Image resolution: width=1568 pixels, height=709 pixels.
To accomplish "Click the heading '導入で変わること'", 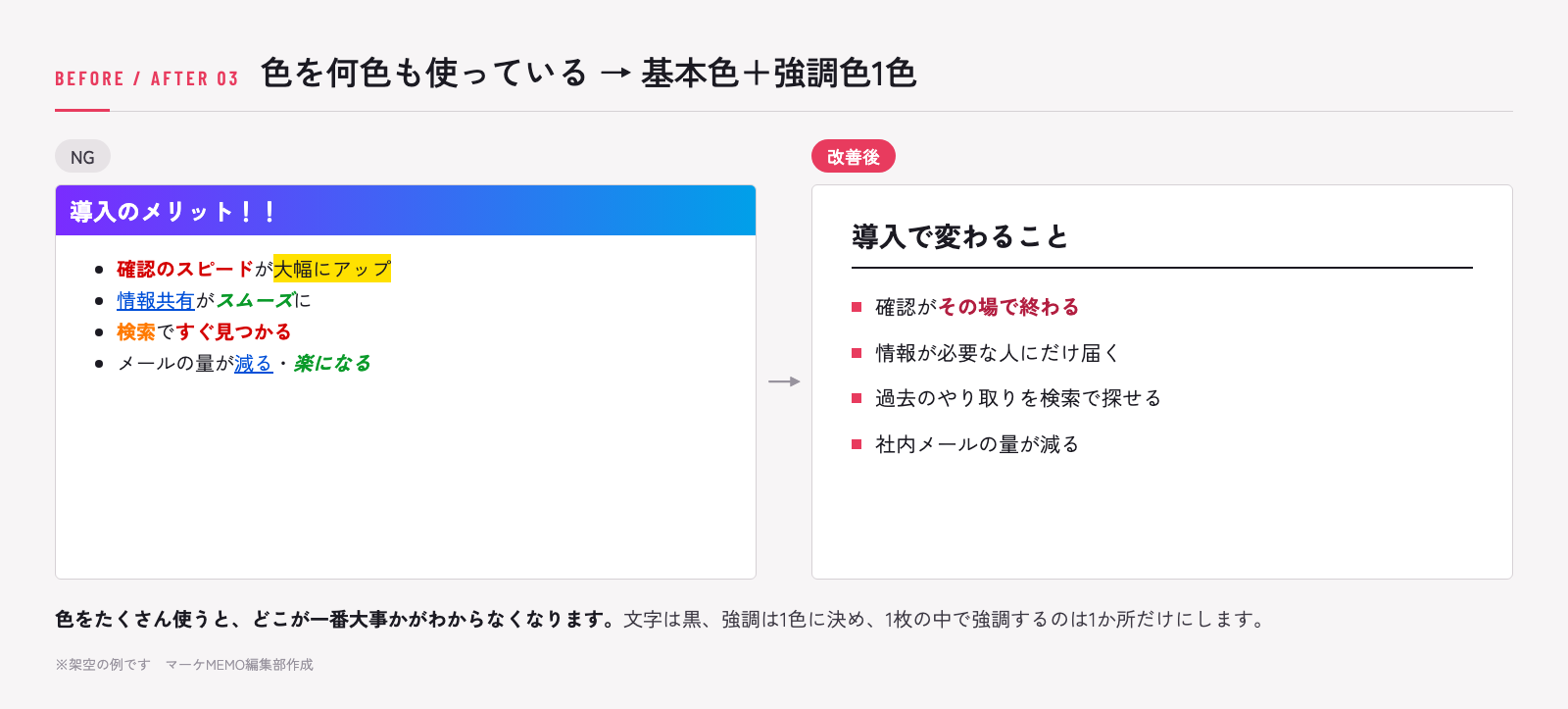I will 960,236.
